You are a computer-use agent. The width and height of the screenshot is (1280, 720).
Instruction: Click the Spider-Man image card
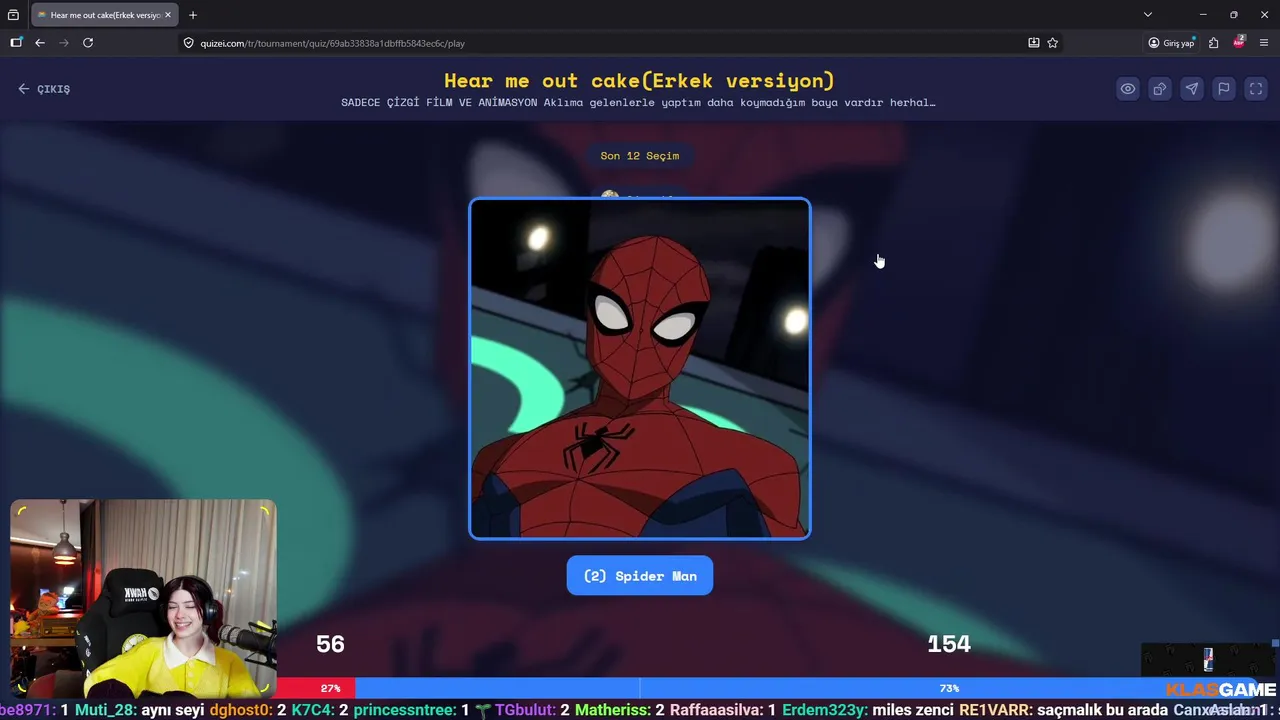pyautogui.click(x=640, y=369)
